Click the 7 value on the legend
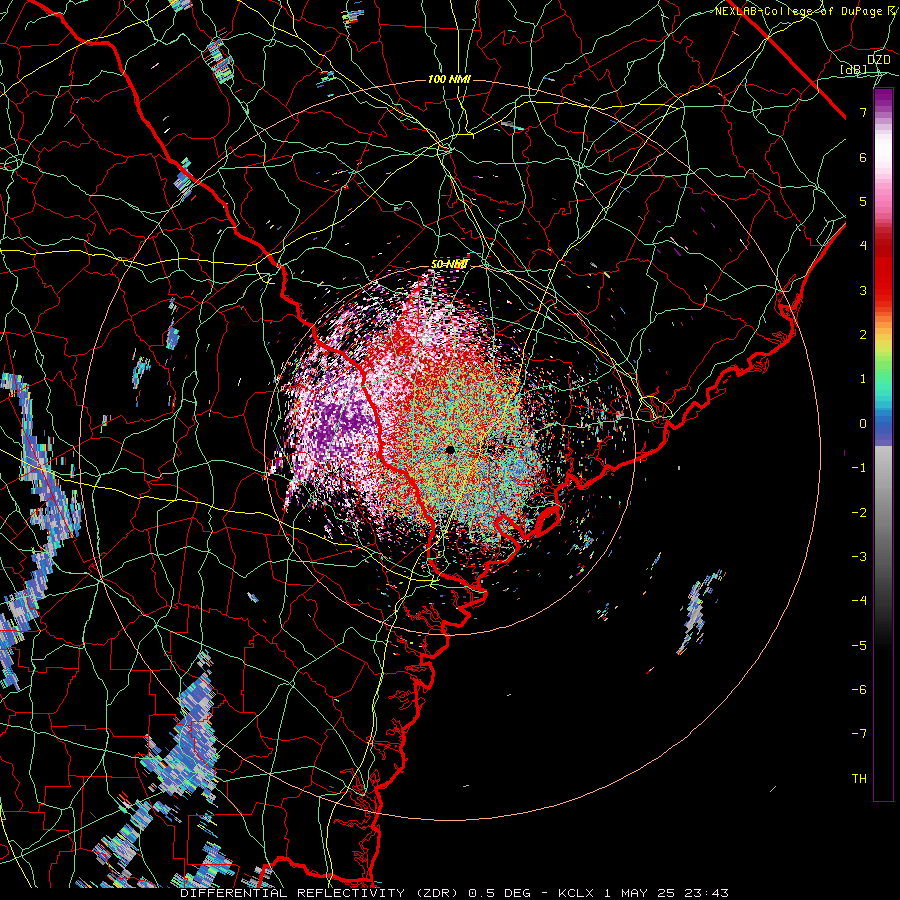 [x=863, y=112]
